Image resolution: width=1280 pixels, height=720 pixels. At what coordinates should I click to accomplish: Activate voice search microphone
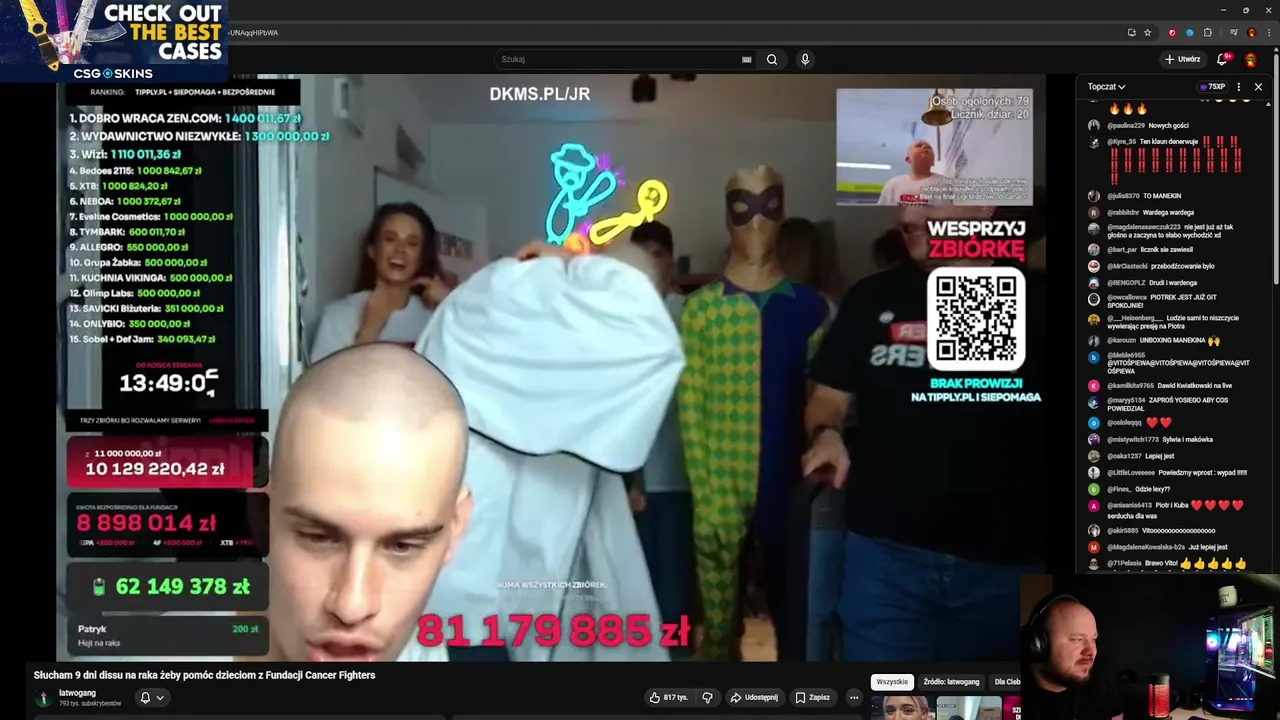coord(805,59)
